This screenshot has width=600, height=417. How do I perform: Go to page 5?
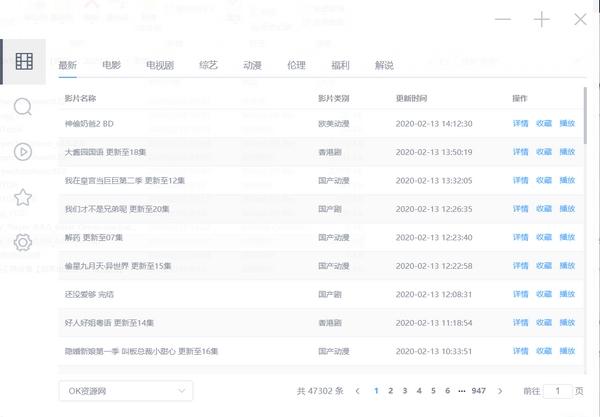coord(433,391)
